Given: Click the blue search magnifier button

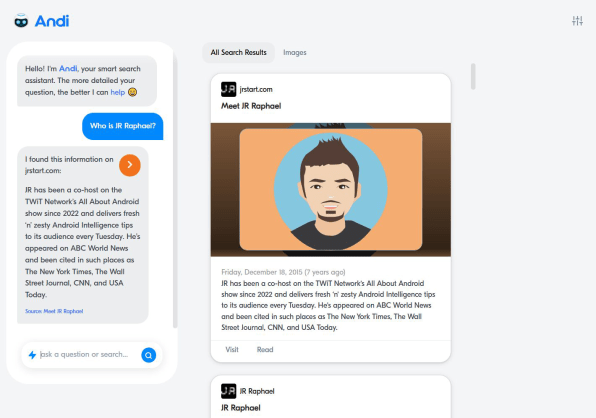Looking at the screenshot, I should click(x=149, y=355).
